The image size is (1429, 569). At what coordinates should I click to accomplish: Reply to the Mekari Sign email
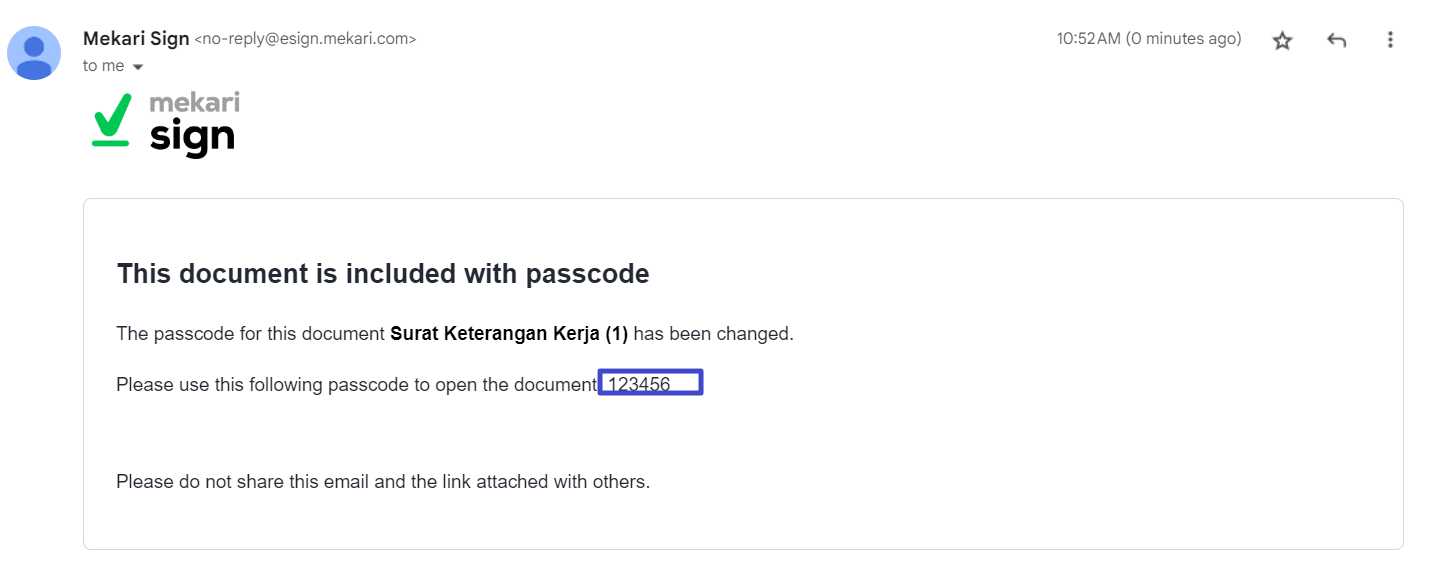pyautogui.click(x=1336, y=40)
